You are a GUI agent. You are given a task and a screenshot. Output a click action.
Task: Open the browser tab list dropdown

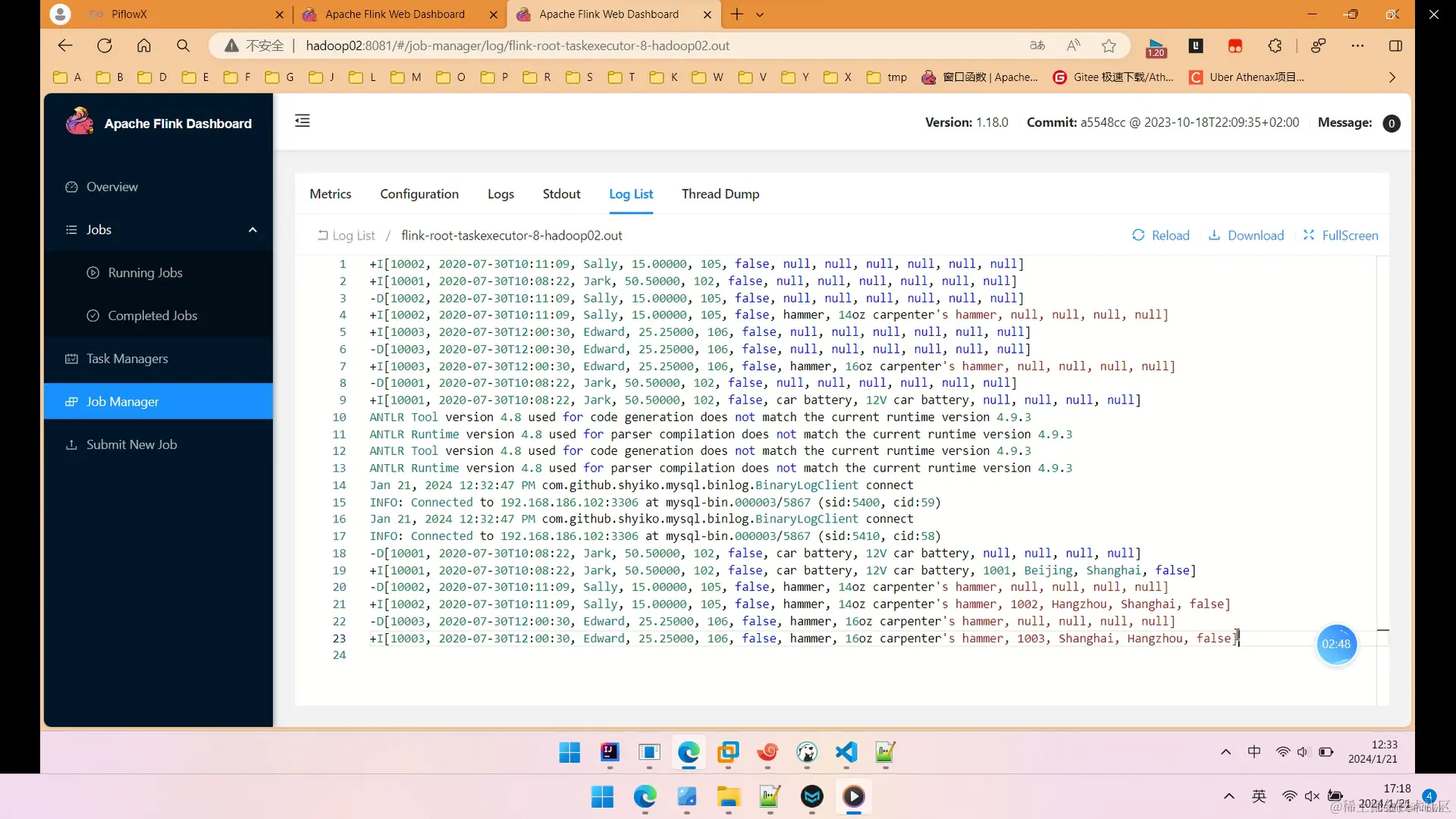(x=760, y=14)
